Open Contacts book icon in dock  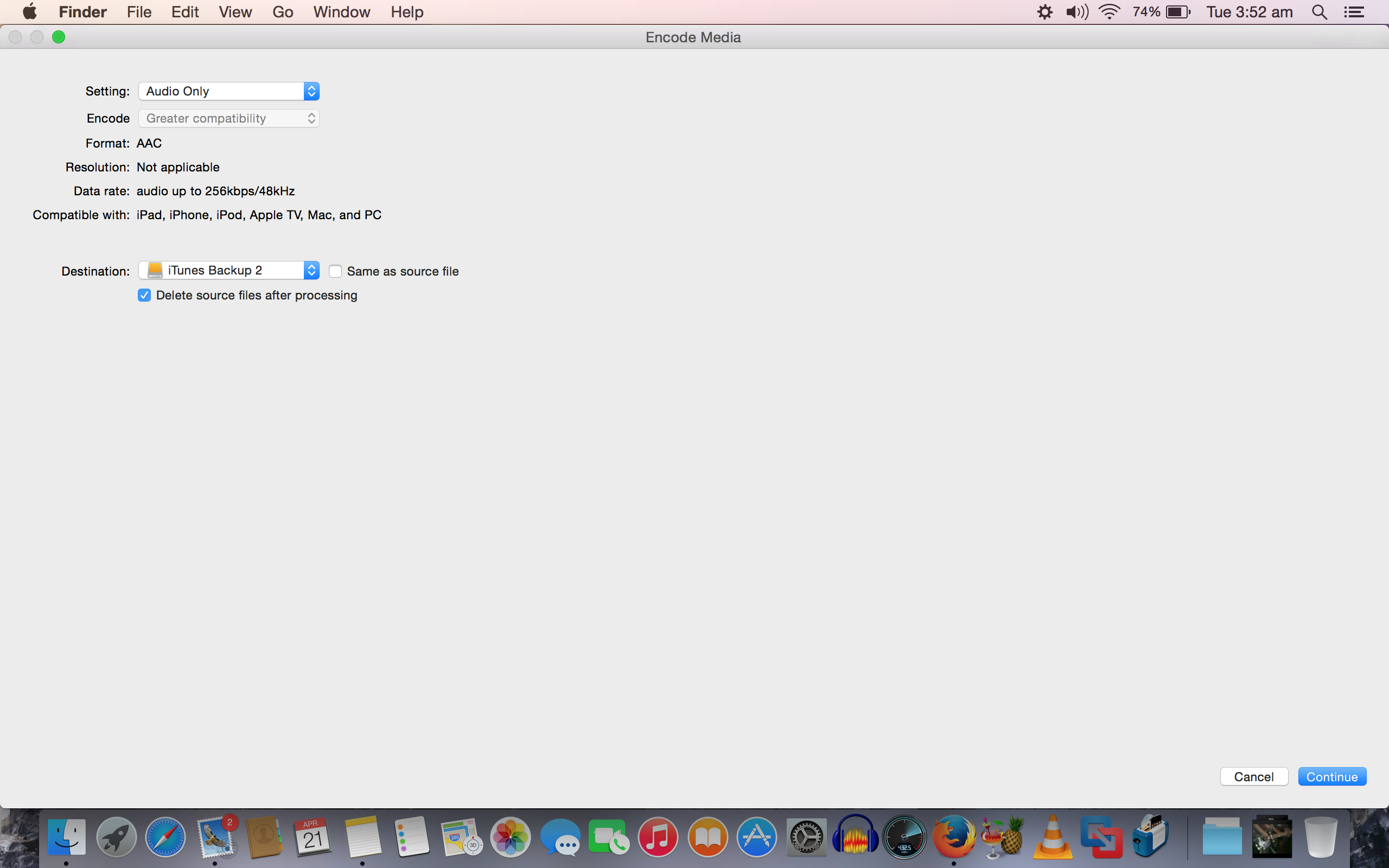264,837
